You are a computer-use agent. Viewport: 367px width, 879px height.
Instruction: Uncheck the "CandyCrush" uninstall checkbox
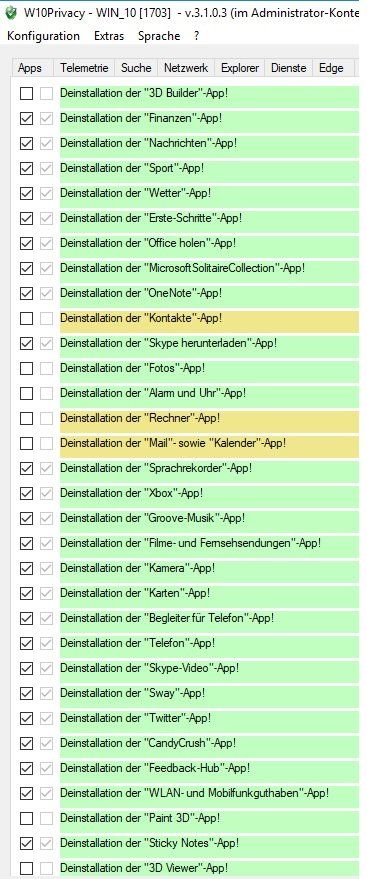pos(26,743)
